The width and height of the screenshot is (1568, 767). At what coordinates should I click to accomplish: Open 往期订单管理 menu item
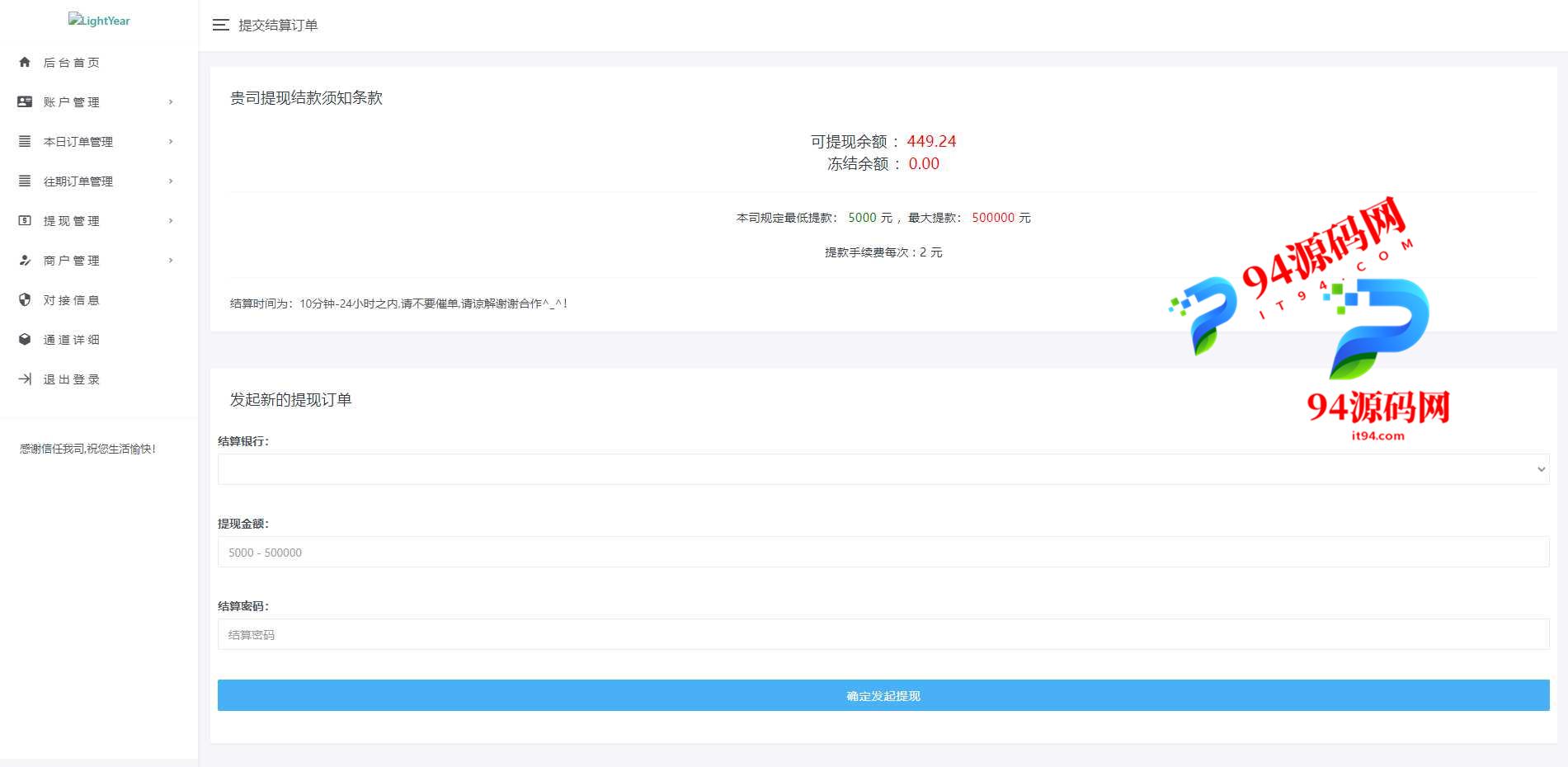pos(99,181)
